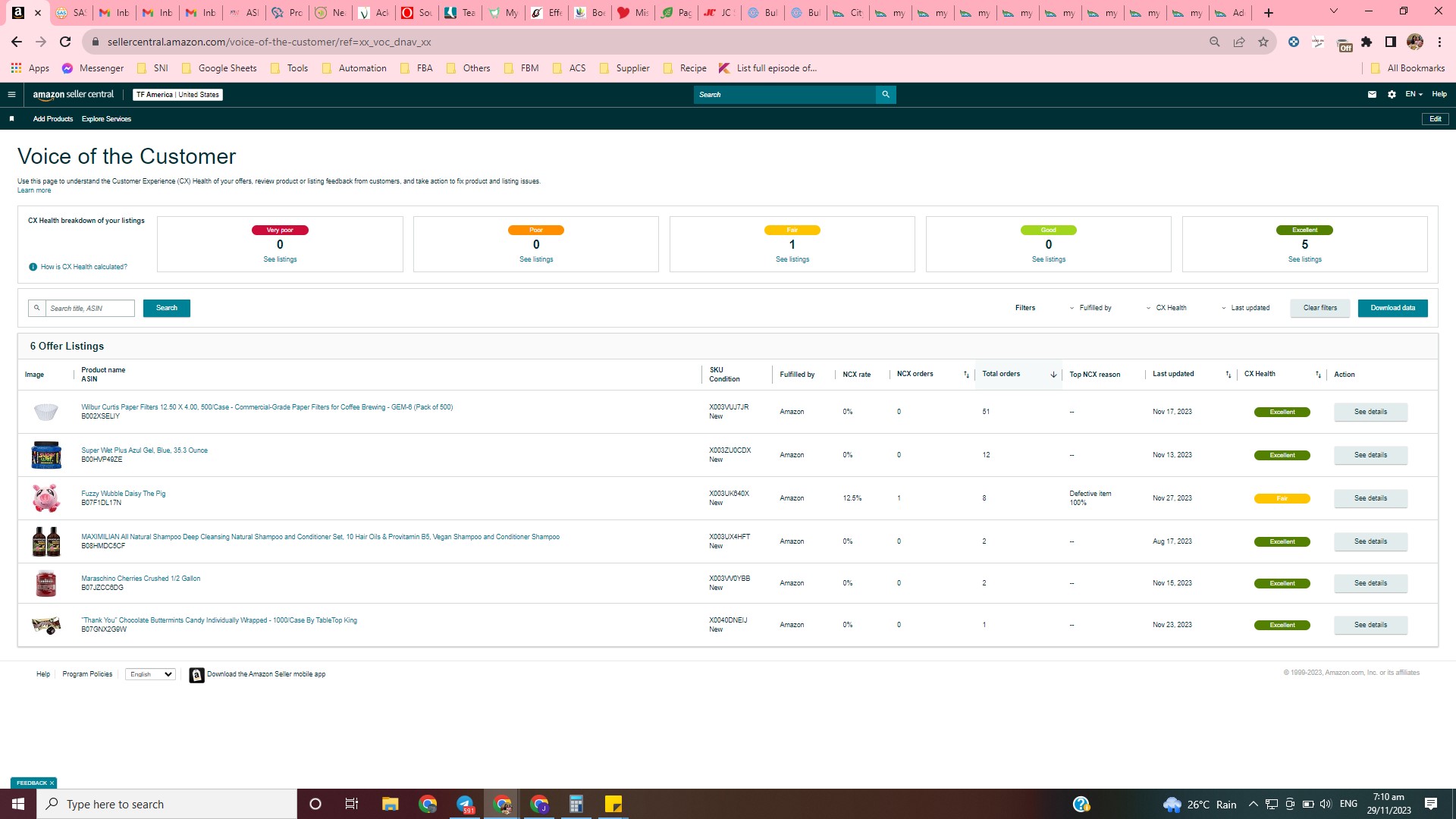Viewport: 1456px width, 819px height.
Task: Open a new browser tab with plus button
Action: (x=1269, y=13)
